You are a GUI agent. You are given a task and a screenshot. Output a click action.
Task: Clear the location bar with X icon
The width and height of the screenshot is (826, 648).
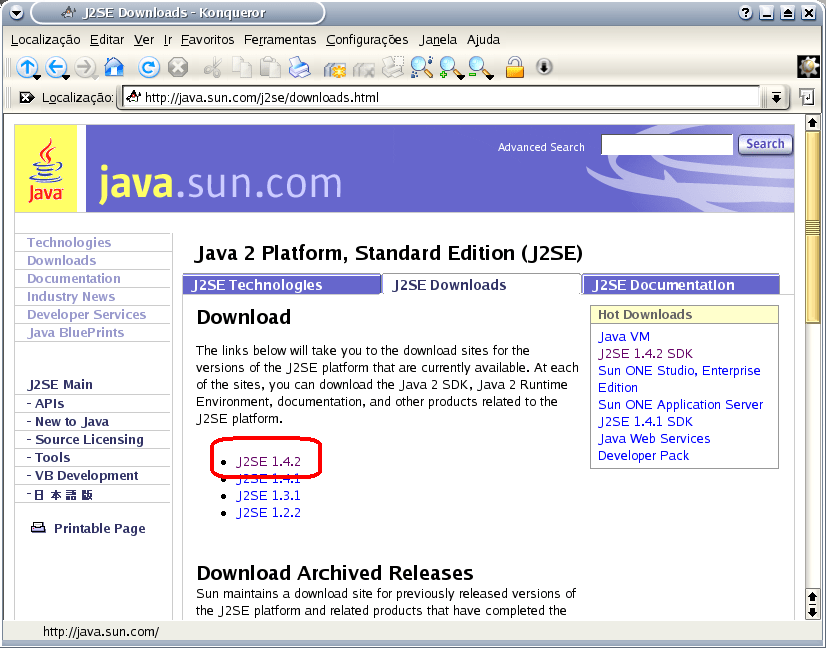pyautogui.click(x=26, y=97)
